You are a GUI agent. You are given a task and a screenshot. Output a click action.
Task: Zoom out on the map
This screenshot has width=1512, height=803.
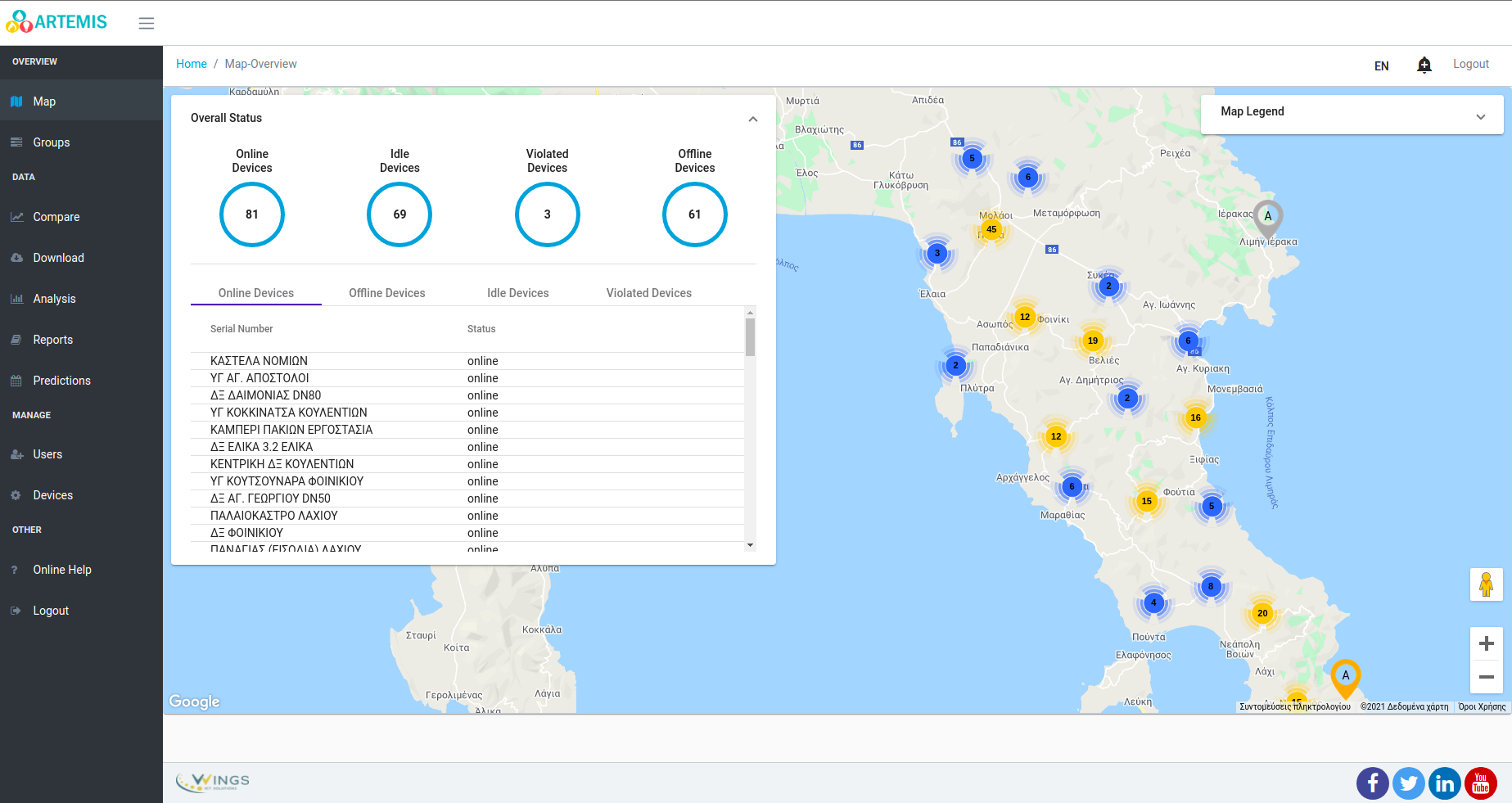[1486, 677]
